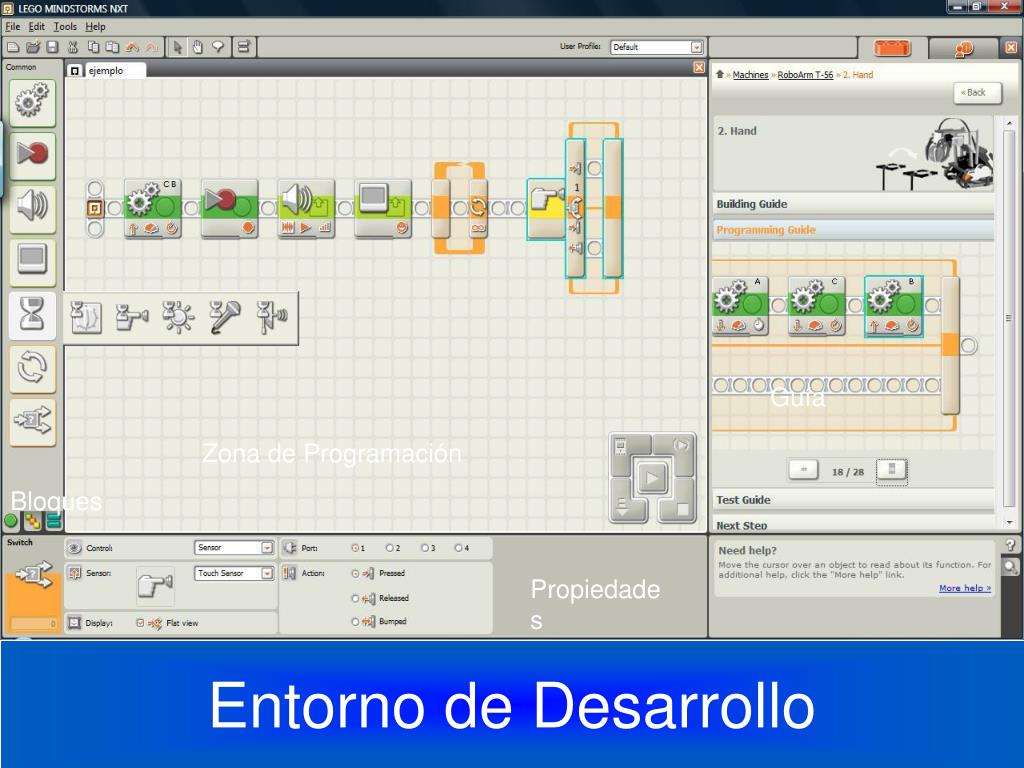Screen dimensions: 1024x768
Task: Activate the Comment tool
Action: (x=217, y=47)
